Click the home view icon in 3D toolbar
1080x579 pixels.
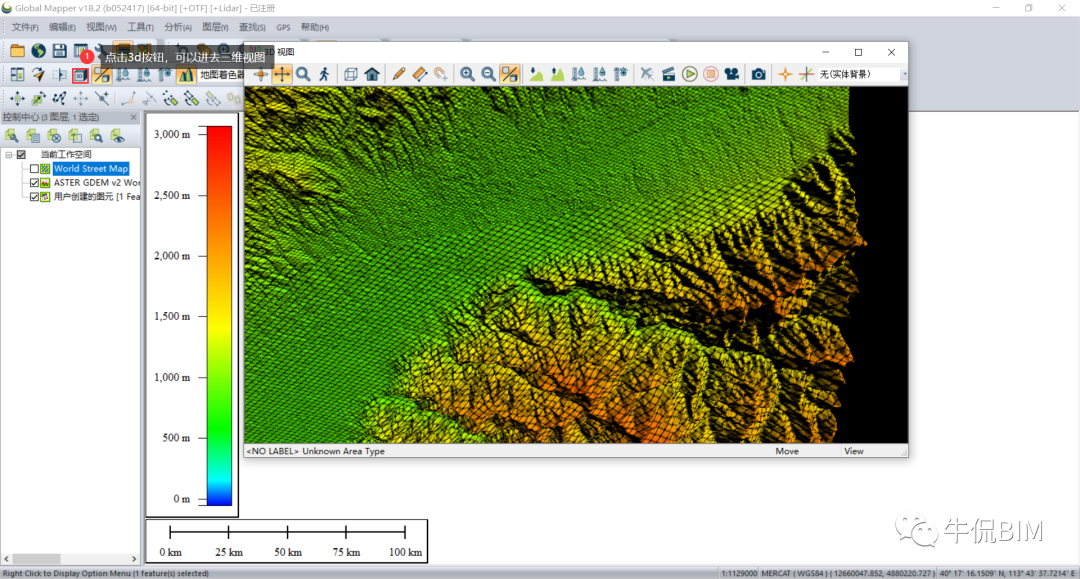pyautogui.click(x=372, y=74)
